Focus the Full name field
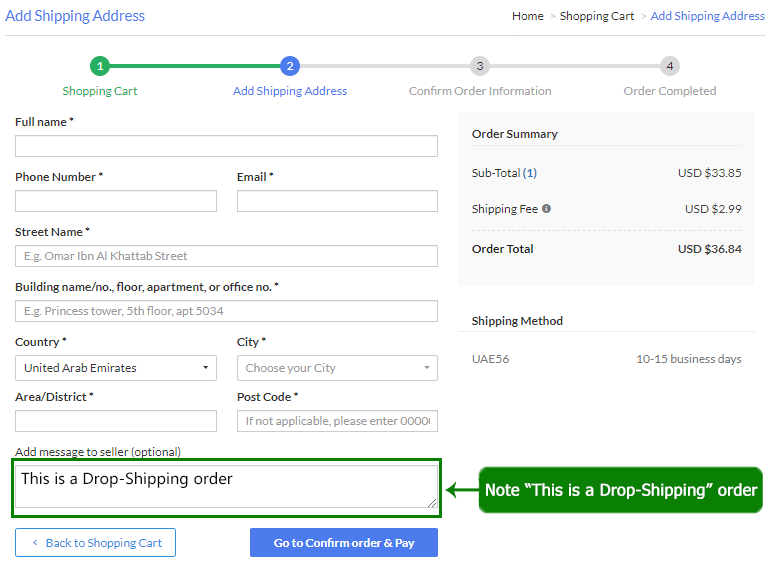This screenshot has height=580, width=770. coord(226,146)
